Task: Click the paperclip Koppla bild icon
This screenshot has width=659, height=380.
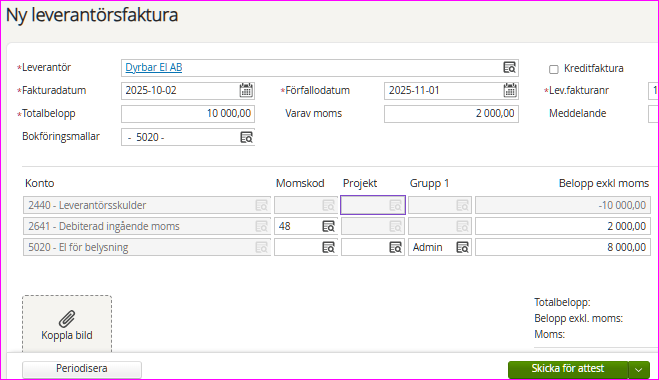Action: pos(67,319)
